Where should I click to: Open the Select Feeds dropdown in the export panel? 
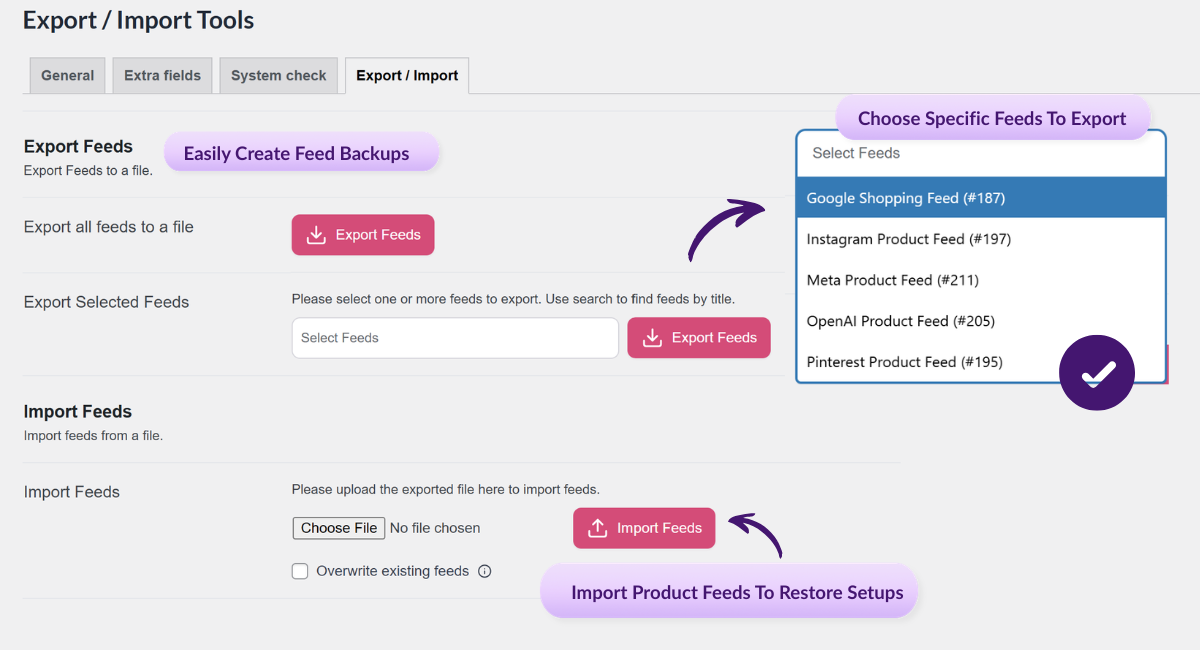pos(980,153)
